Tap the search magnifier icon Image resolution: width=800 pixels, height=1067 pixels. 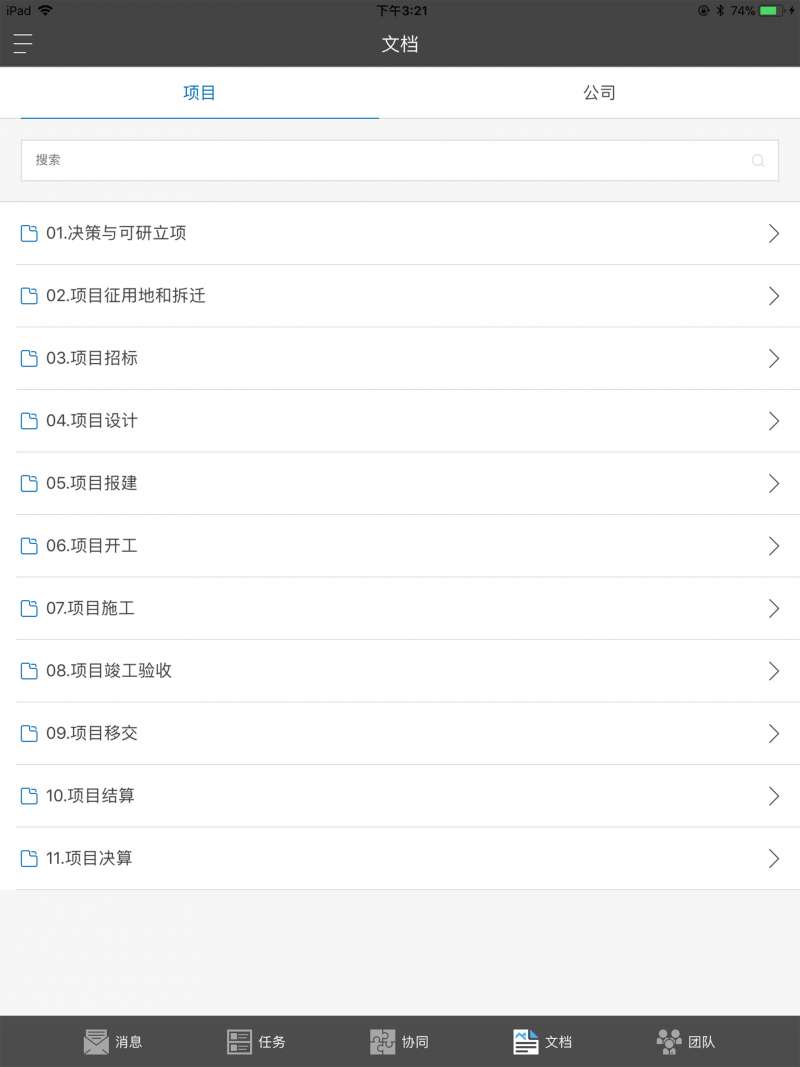pos(757,161)
